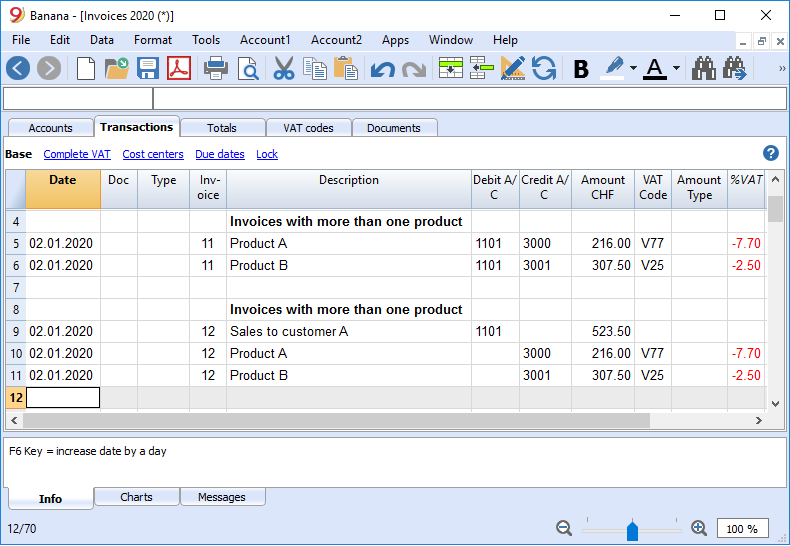790x546 pixels.
Task: Click the binoculars with arrow Find Next icon
Action: [735, 68]
